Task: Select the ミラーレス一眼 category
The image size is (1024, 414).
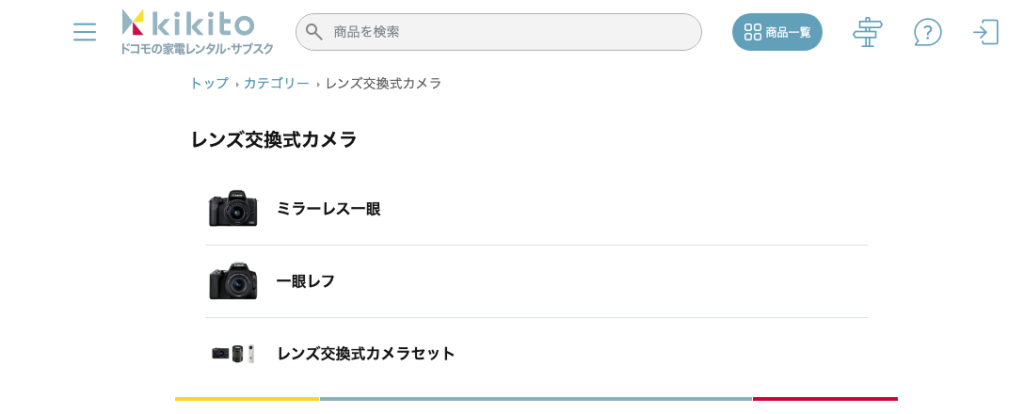Action: 328,209
